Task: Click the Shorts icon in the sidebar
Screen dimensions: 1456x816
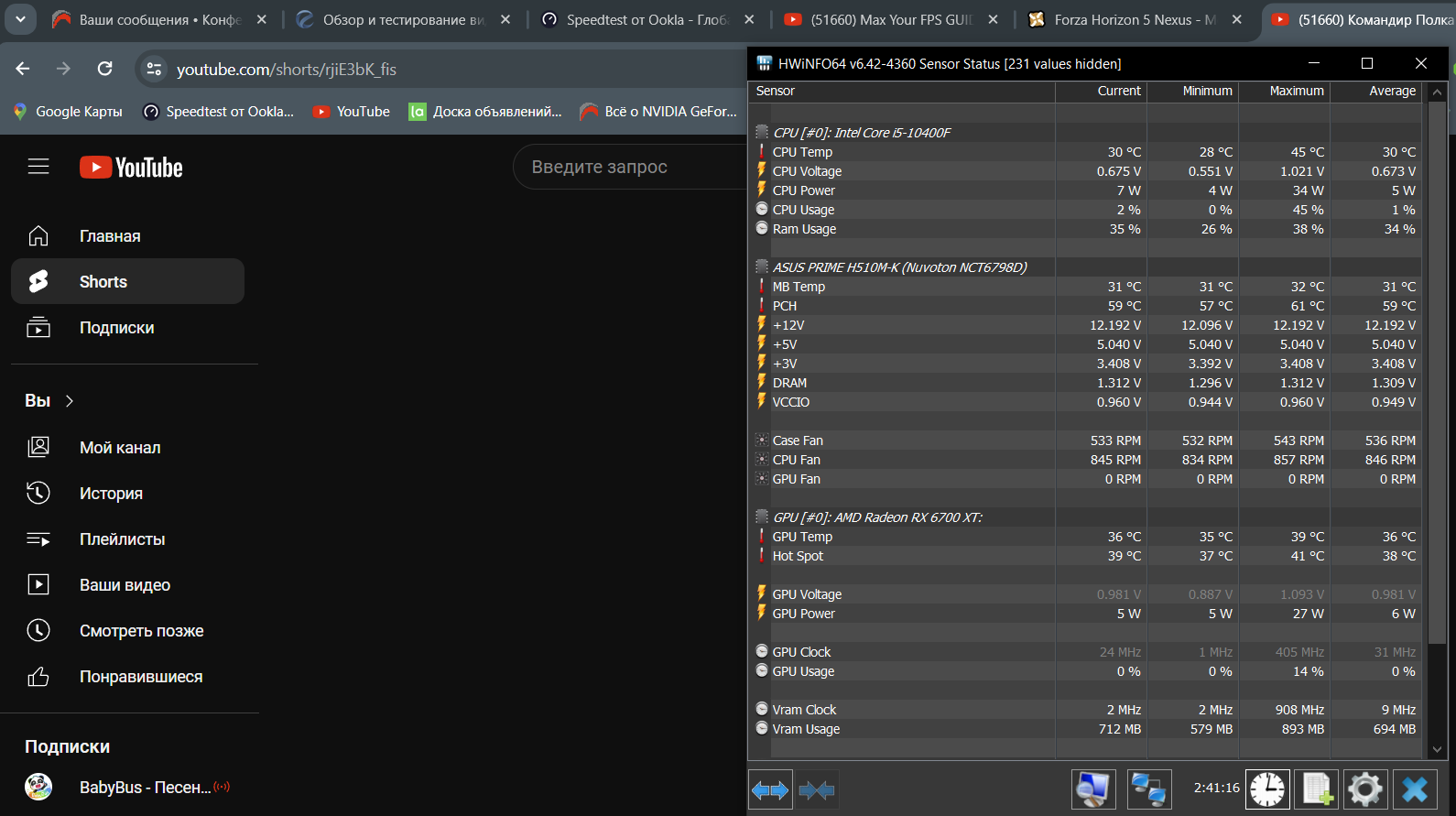Action: coord(38,282)
